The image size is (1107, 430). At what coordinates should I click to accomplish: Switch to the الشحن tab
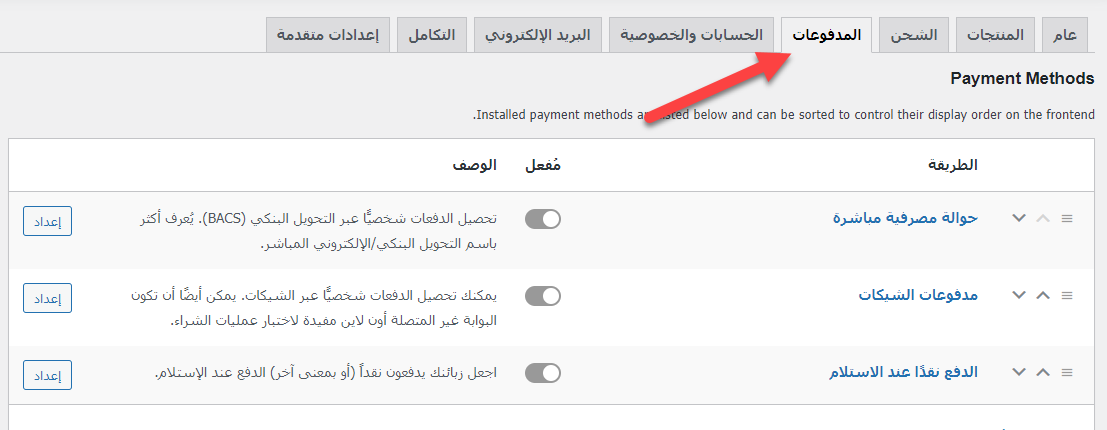click(914, 35)
